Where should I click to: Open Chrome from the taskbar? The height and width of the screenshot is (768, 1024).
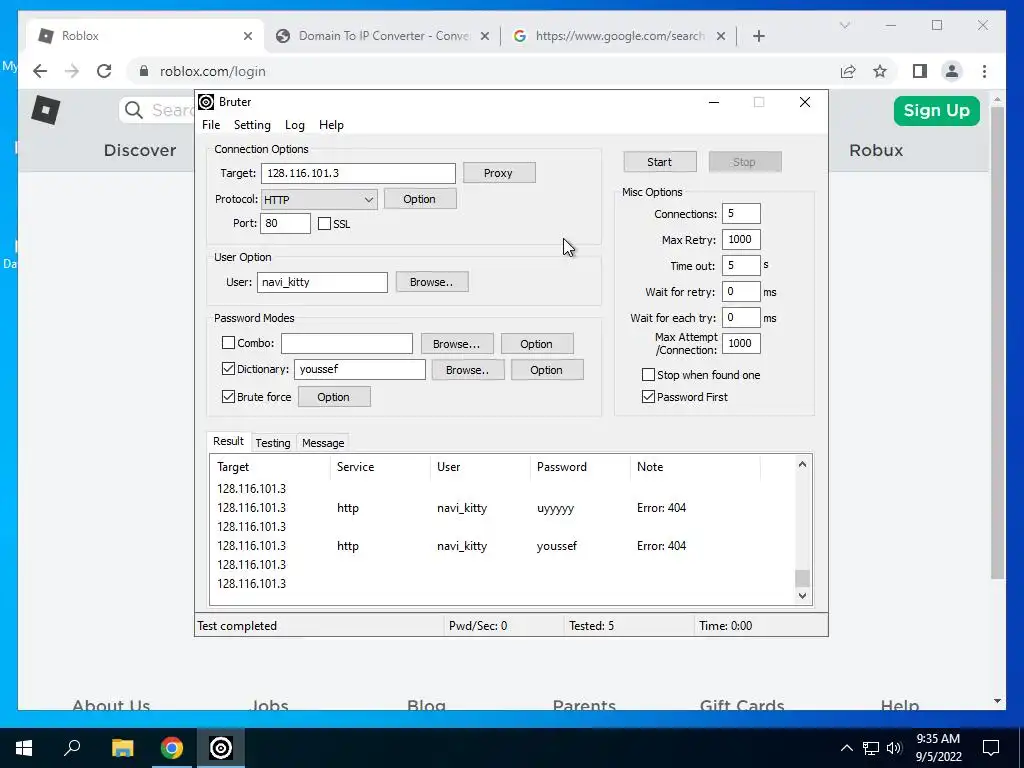pos(172,748)
